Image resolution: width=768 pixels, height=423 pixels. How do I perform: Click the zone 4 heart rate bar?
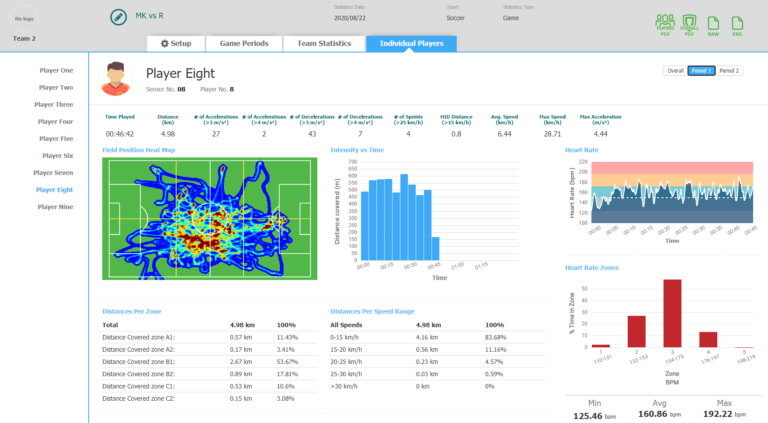pyautogui.click(x=708, y=340)
